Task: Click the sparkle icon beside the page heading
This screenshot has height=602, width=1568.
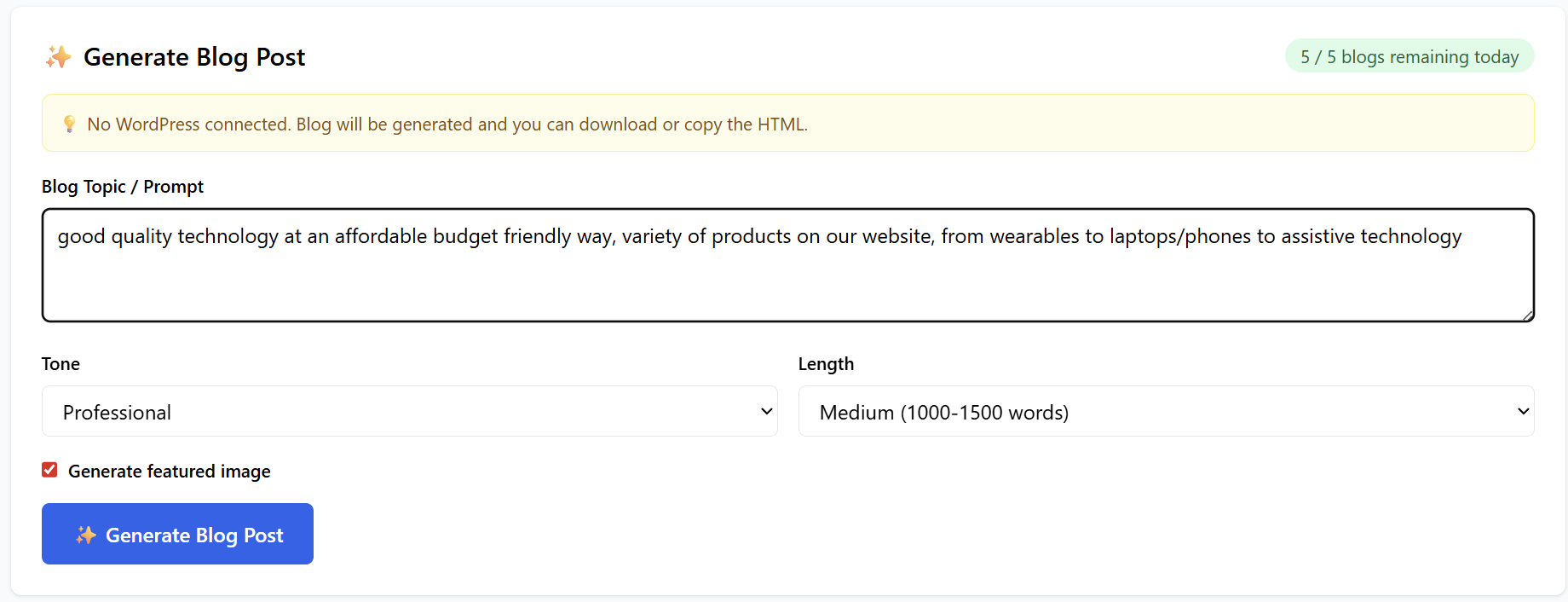Action: point(58,57)
